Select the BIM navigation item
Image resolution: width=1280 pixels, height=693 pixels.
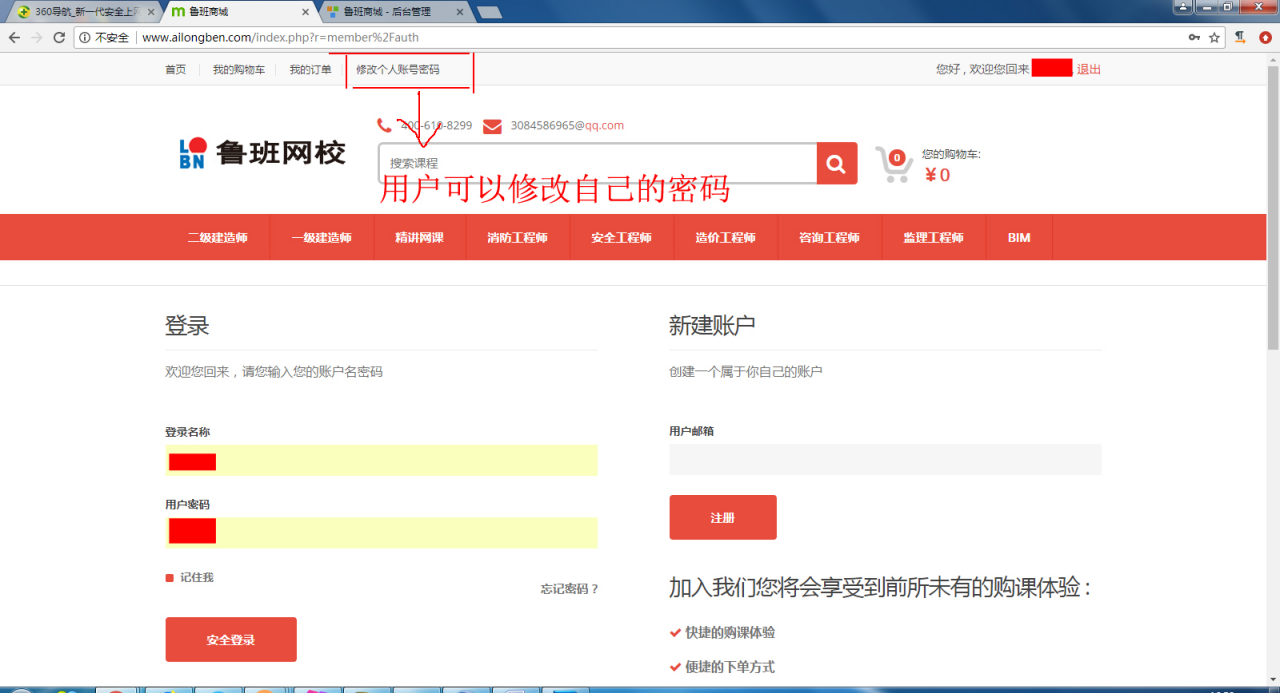click(x=1018, y=238)
